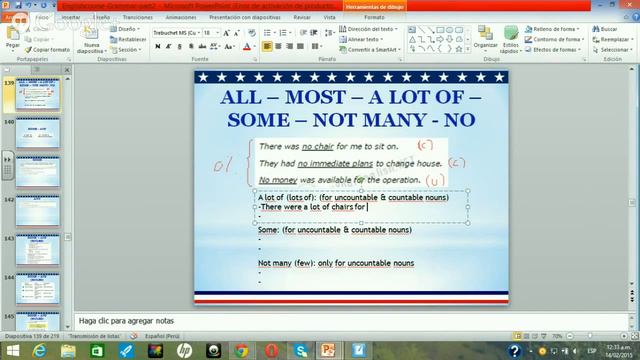Click the numbered list icon
The width and height of the screenshot is (640, 360).
(x=284, y=33)
